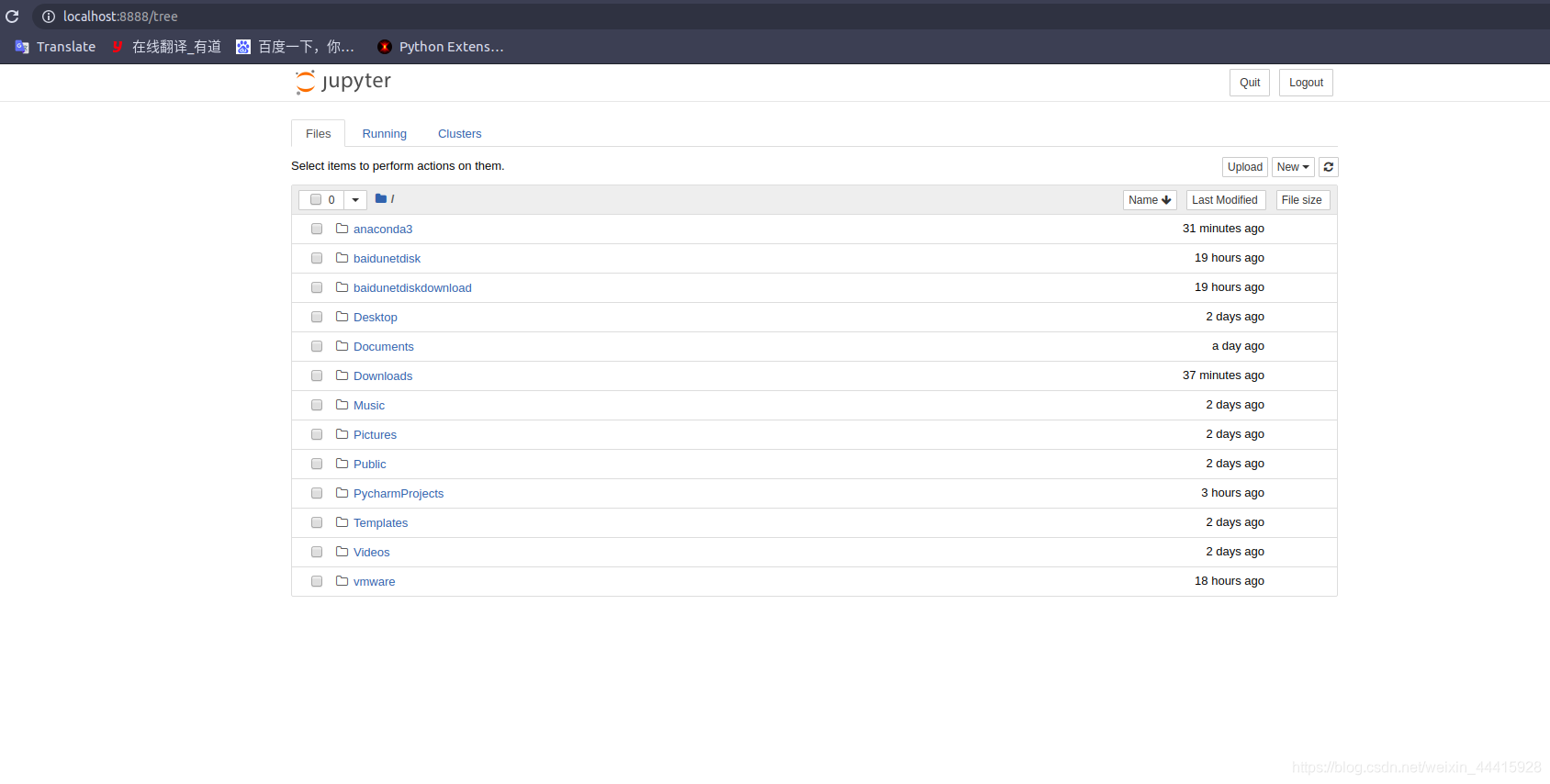Refresh the notebook file list
The image size is (1550, 784).
tap(1329, 167)
